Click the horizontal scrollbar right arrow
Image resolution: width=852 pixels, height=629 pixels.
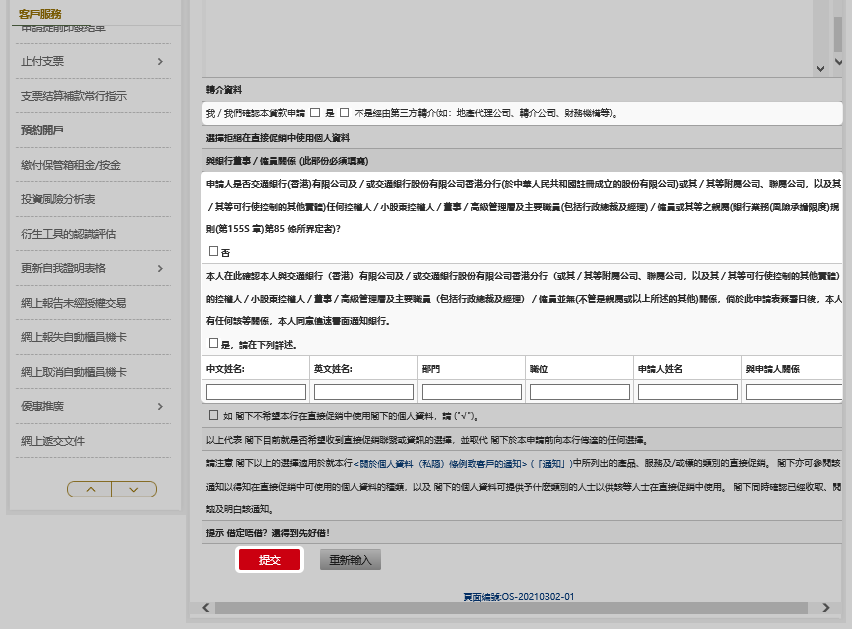click(x=826, y=607)
